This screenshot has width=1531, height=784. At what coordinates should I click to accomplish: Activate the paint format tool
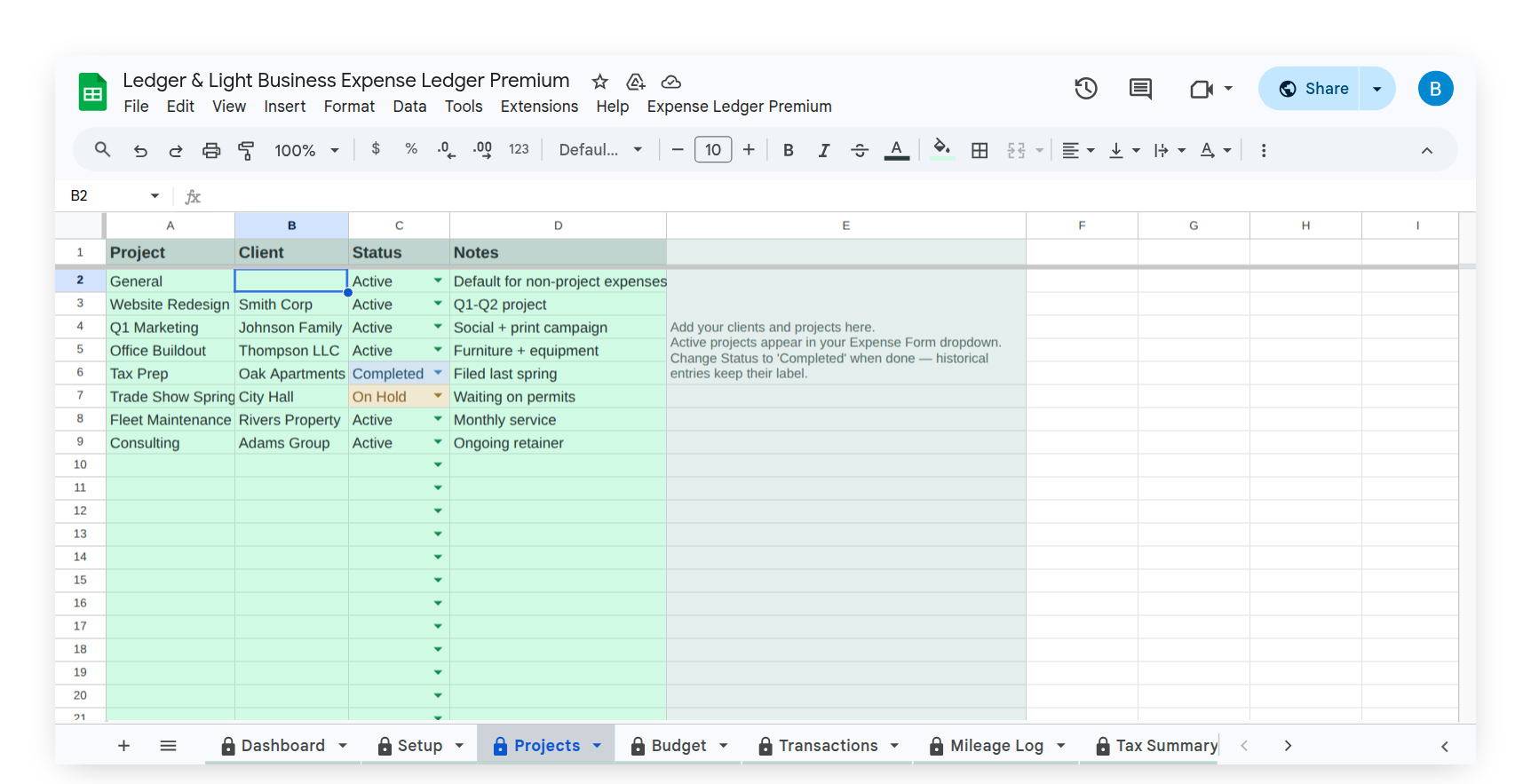pos(246,150)
